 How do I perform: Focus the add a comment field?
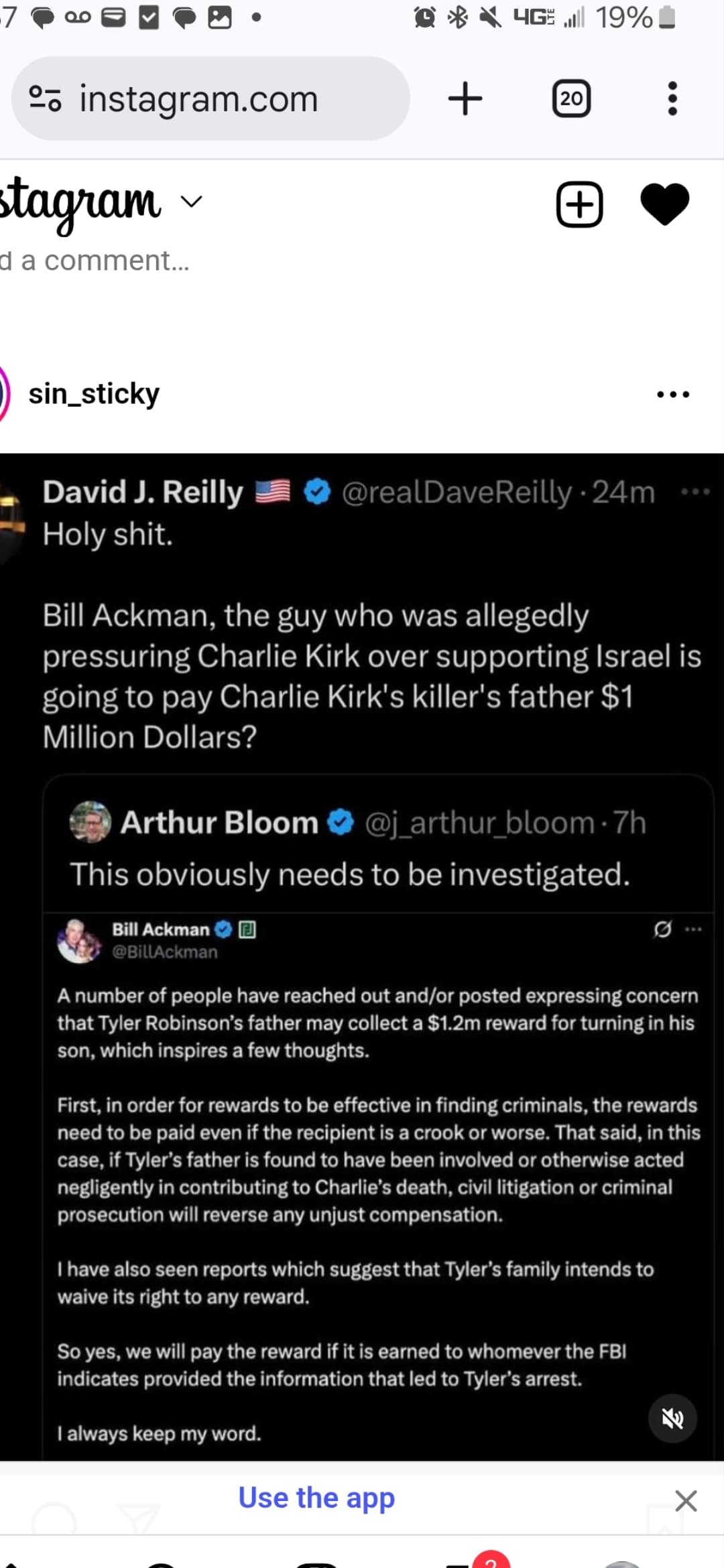(x=101, y=261)
